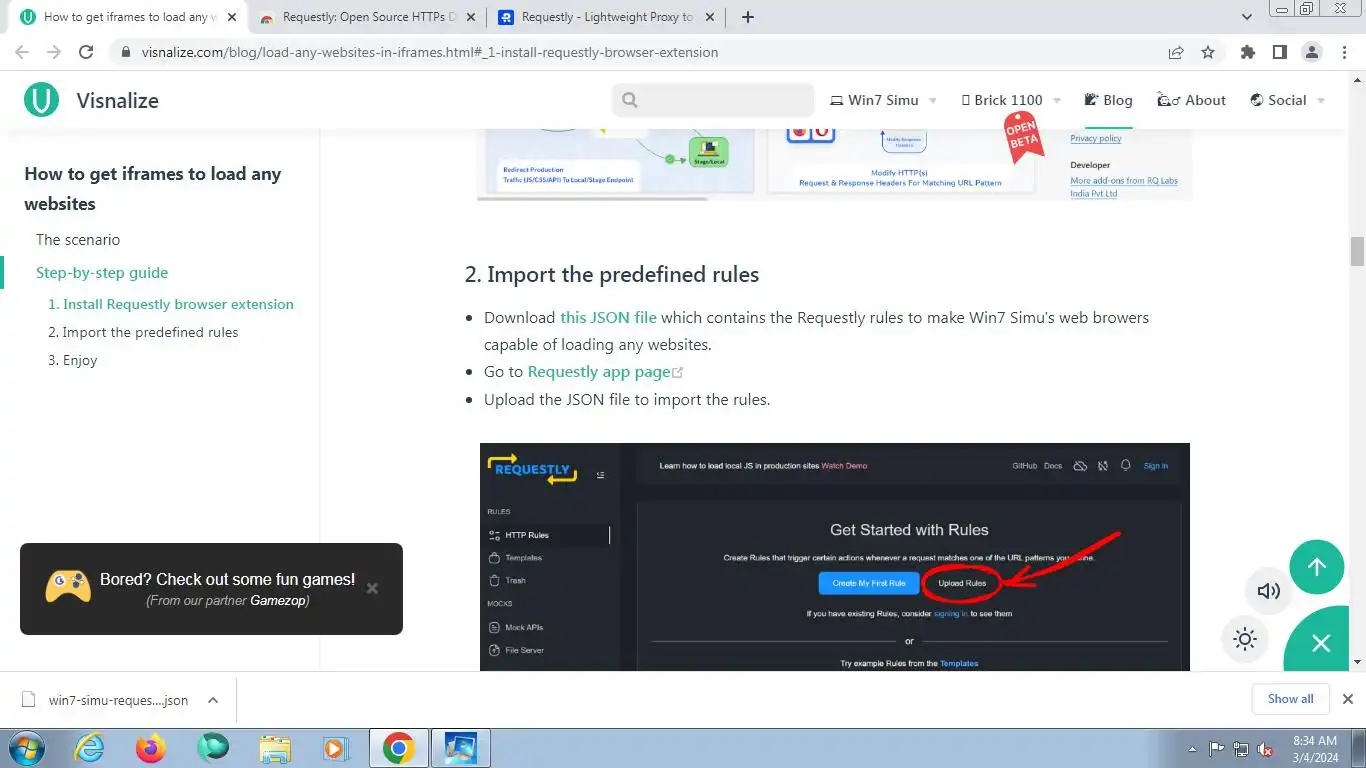Select Step-by-step guide in sidebar
1366x768 pixels.
point(102,273)
